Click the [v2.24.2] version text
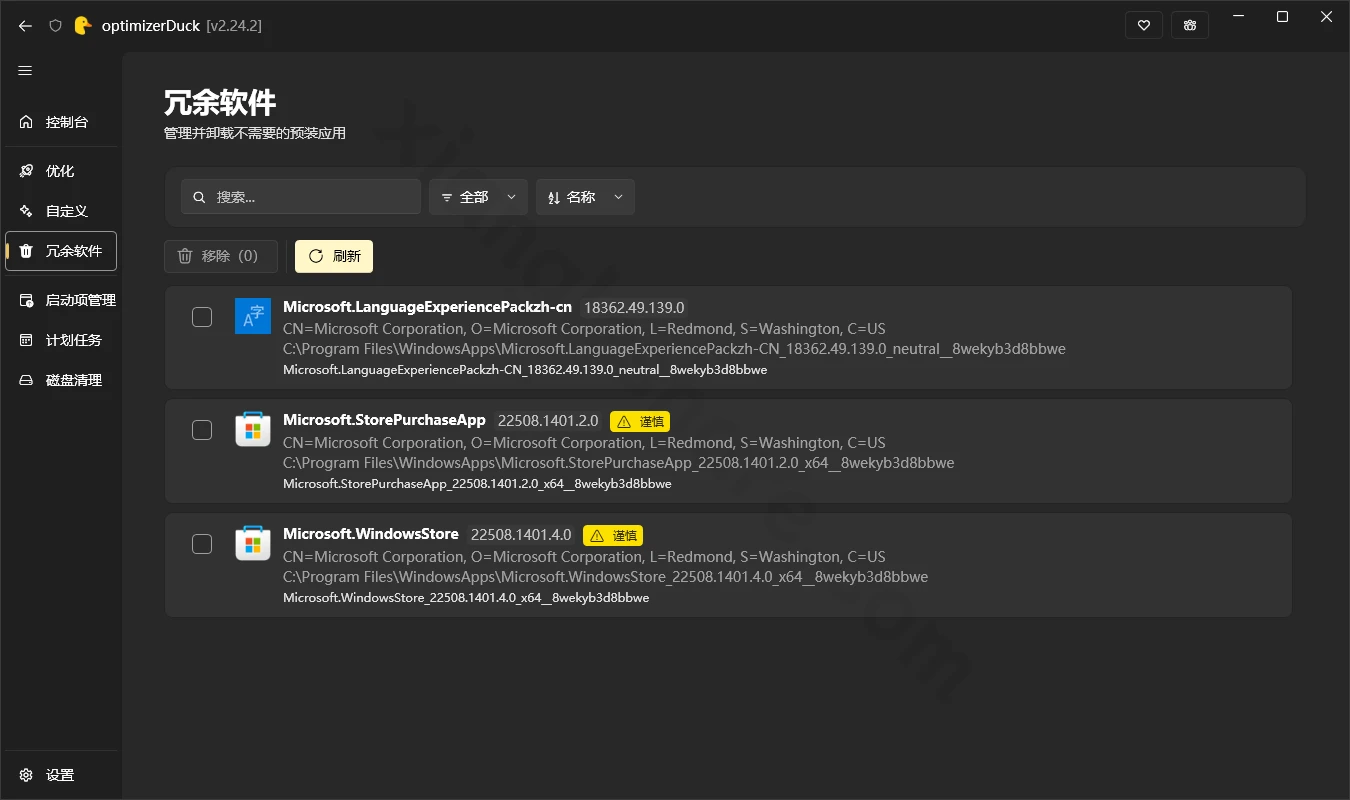 coord(234,26)
